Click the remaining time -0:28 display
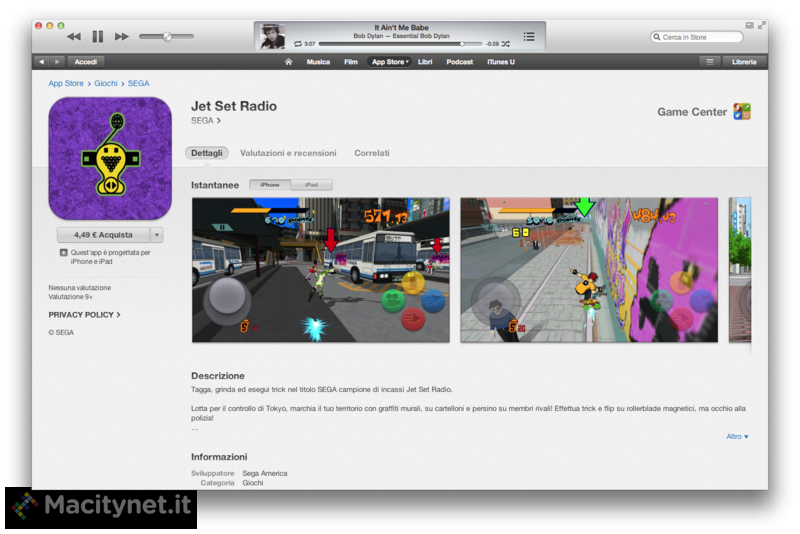Image resolution: width=800 pixels, height=534 pixels. tap(492, 44)
